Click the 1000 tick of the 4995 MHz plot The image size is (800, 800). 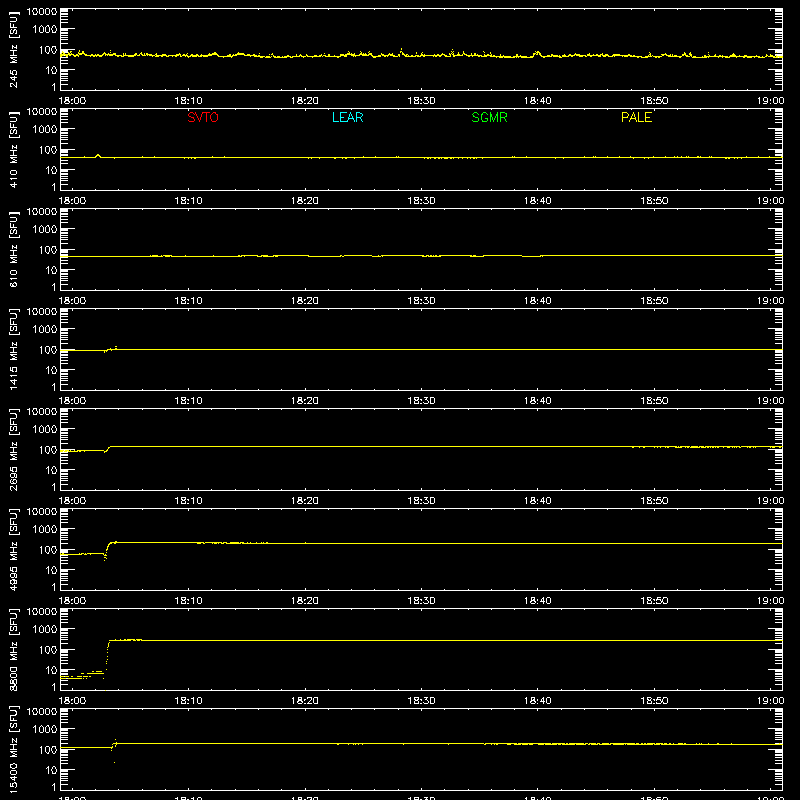(x=45, y=530)
